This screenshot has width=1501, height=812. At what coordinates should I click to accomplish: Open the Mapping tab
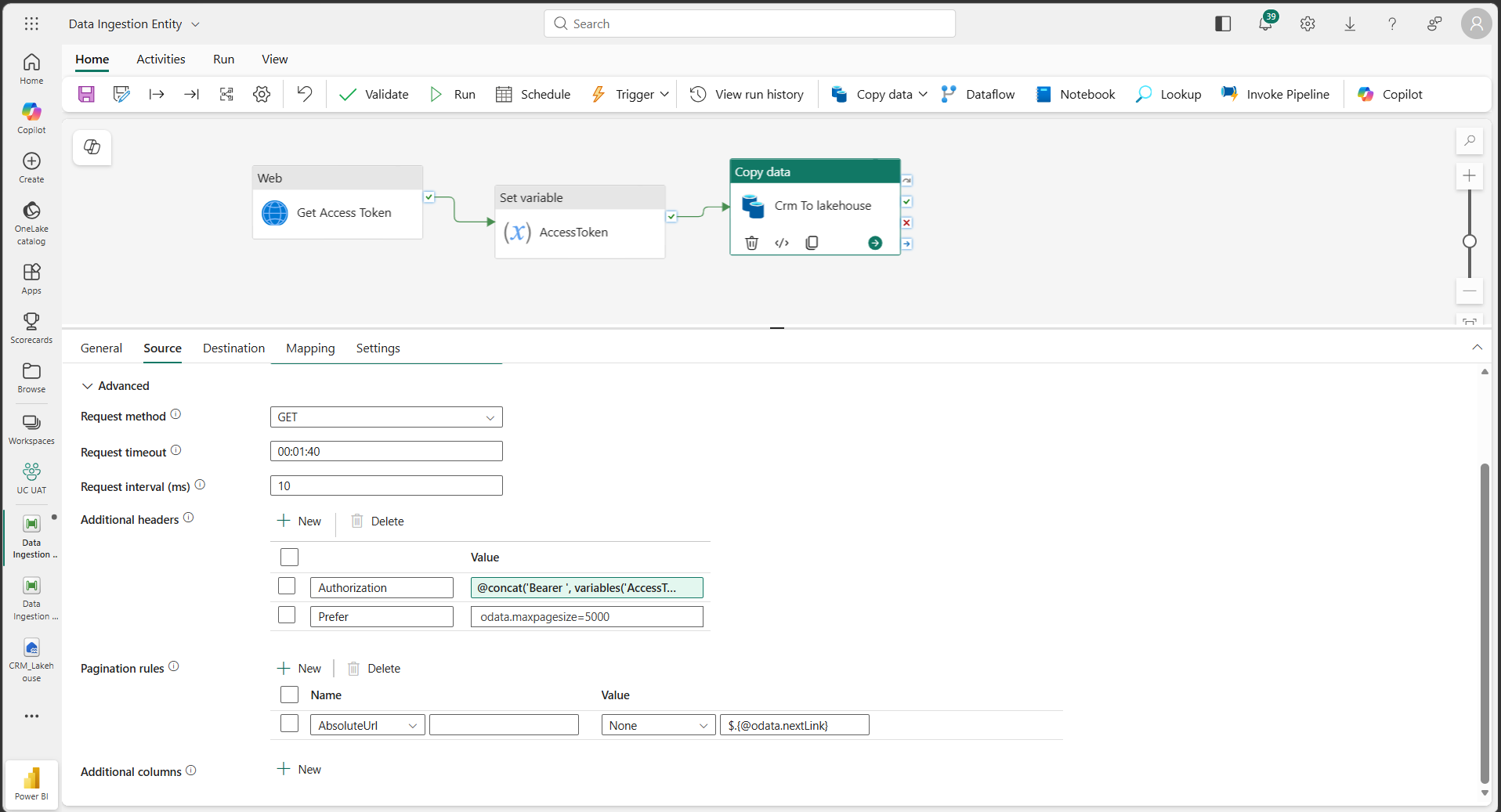click(310, 348)
